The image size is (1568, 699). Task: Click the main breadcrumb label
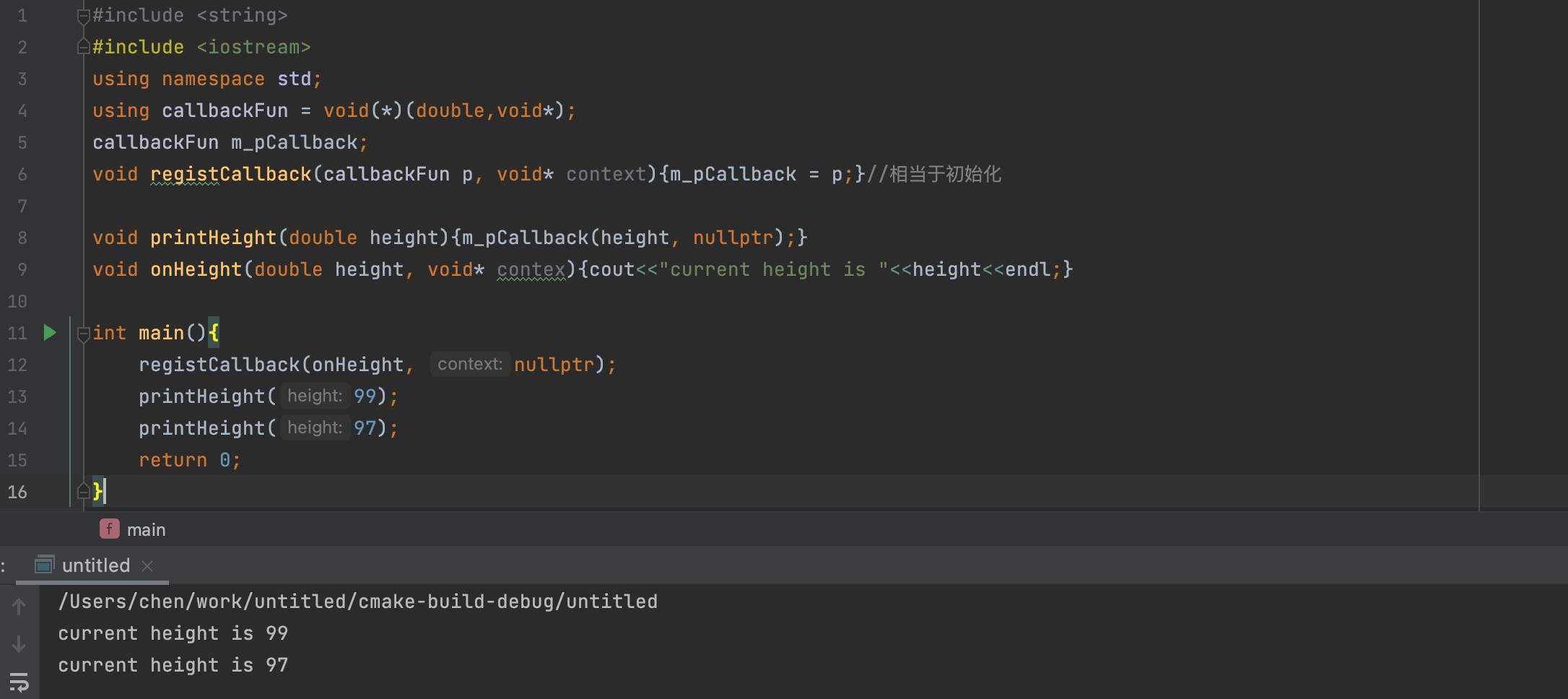click(x=147, y=530)
